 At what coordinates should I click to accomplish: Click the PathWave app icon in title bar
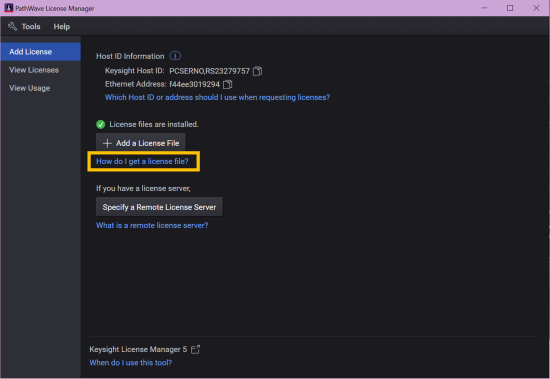click(x=9, y=8)
